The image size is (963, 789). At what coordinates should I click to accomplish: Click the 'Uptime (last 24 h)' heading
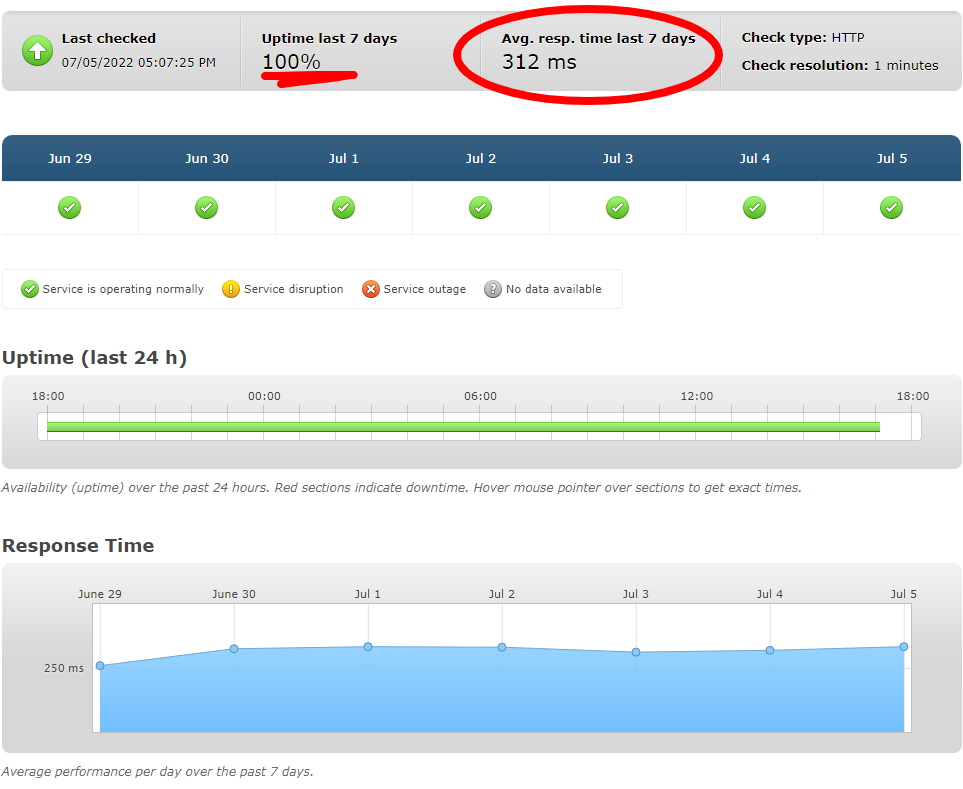point(95,357)
